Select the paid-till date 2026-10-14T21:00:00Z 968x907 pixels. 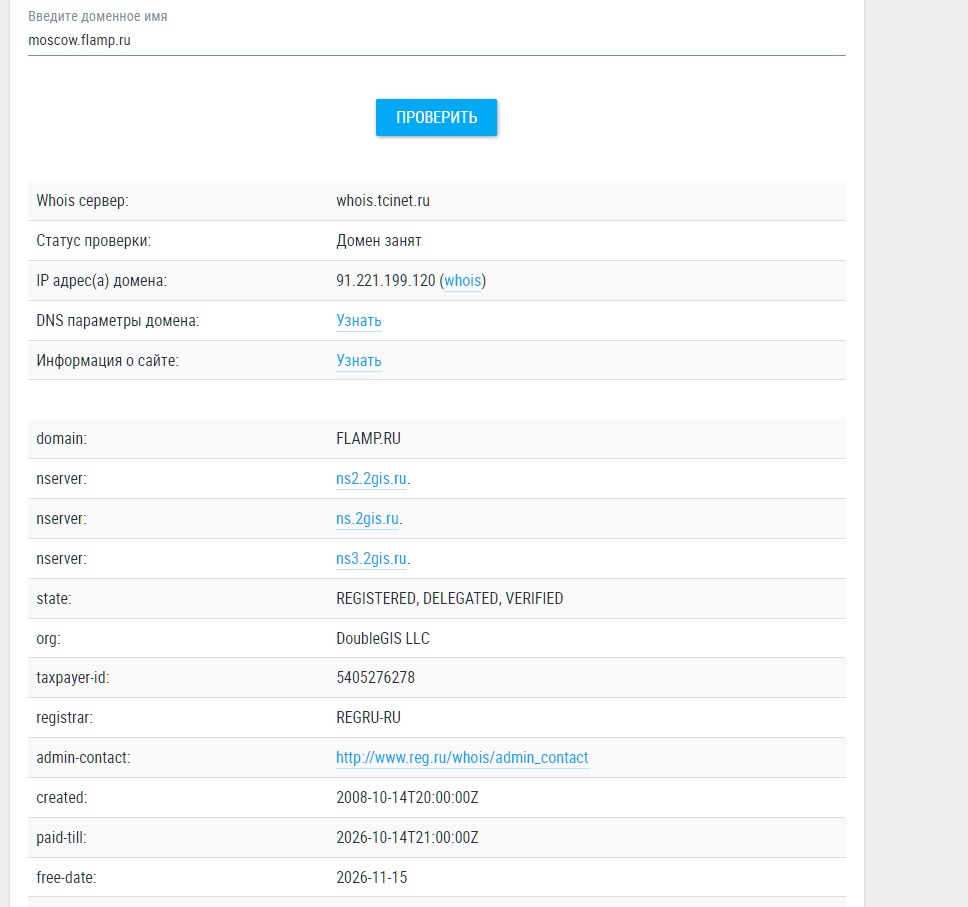407,838
